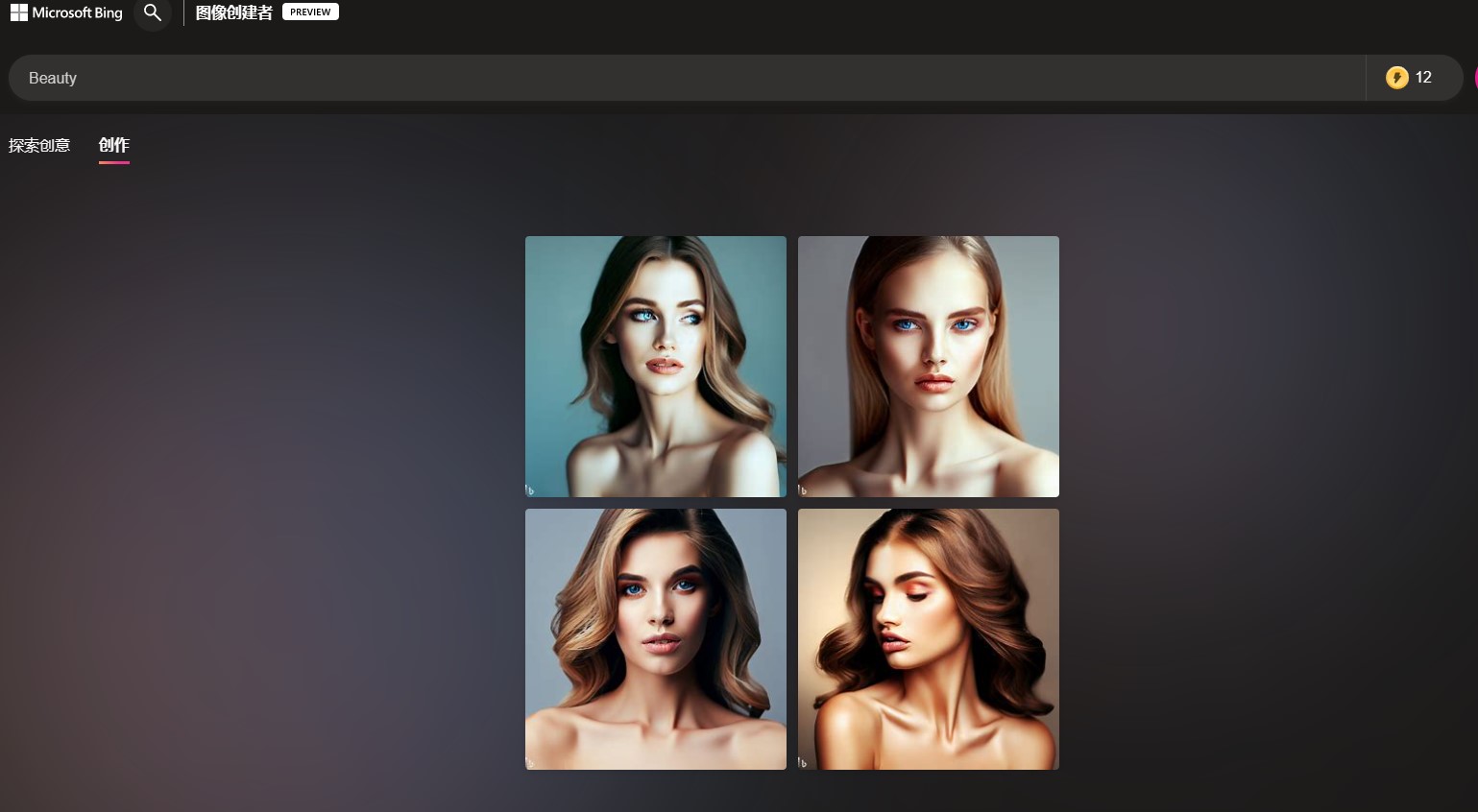Open Bing search via magnifier icon
Image resolution: width=1478 pixels, height=812 pixels.
[x=152, y=12]
